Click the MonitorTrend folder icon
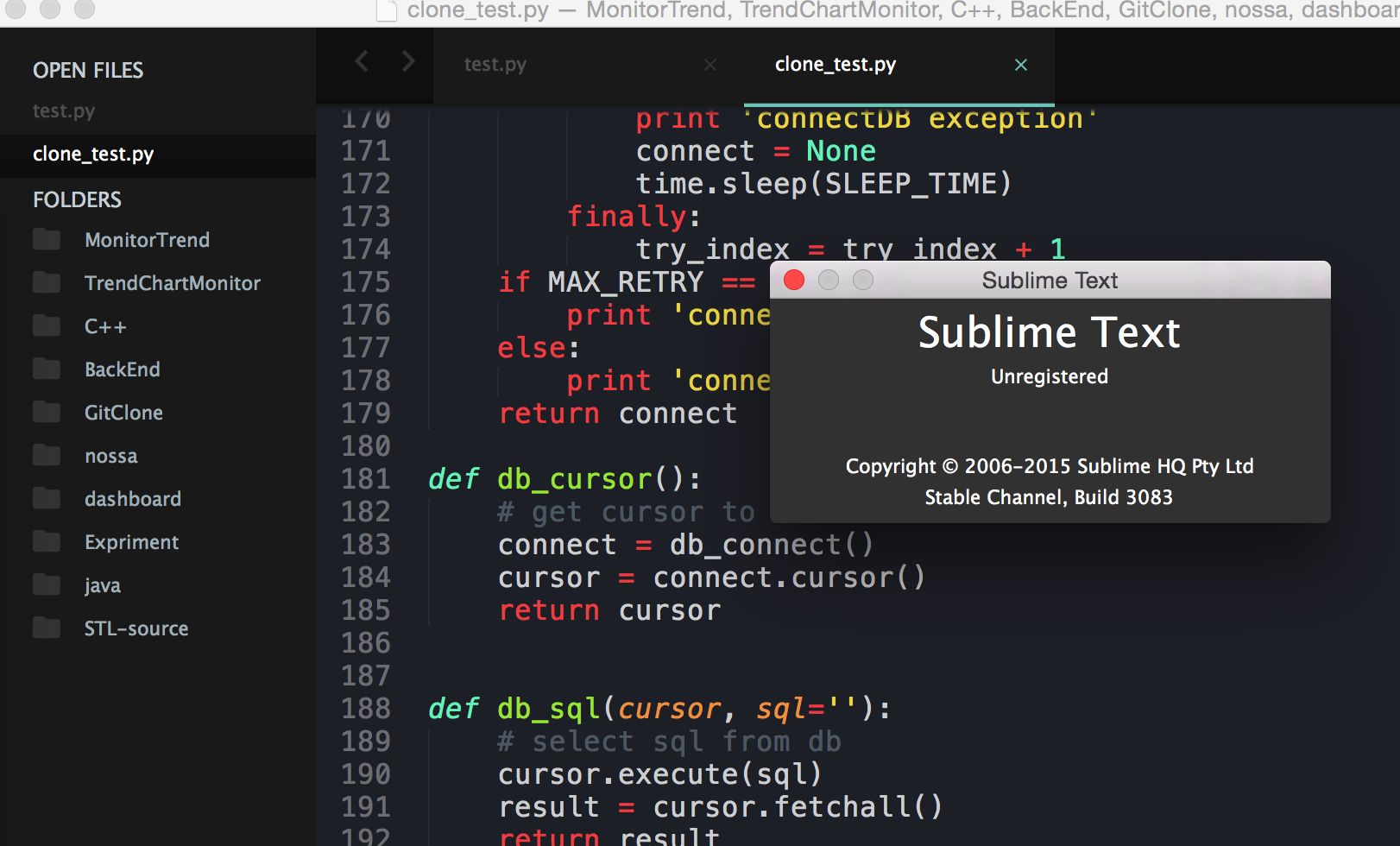Viewport: 1400px width, 846px height. pos(46,239)
